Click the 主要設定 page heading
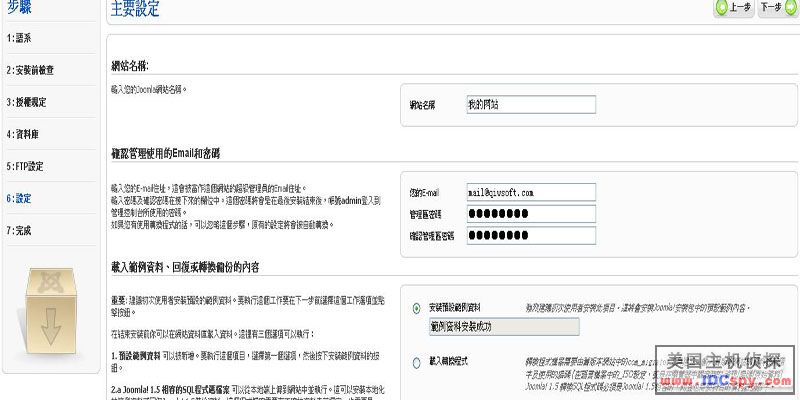The width and height of the screenshot is (800, 400). click(135, 9)
